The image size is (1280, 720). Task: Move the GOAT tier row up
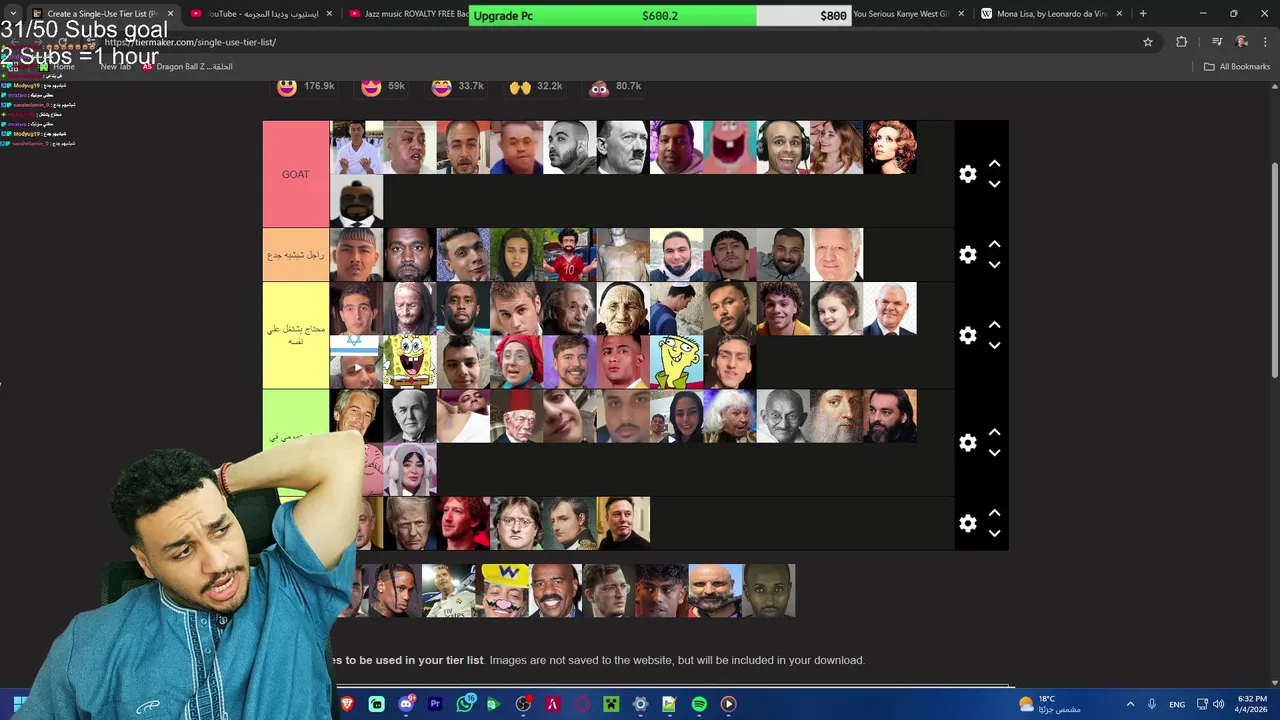pyautogui.click(x=994, y=164)
